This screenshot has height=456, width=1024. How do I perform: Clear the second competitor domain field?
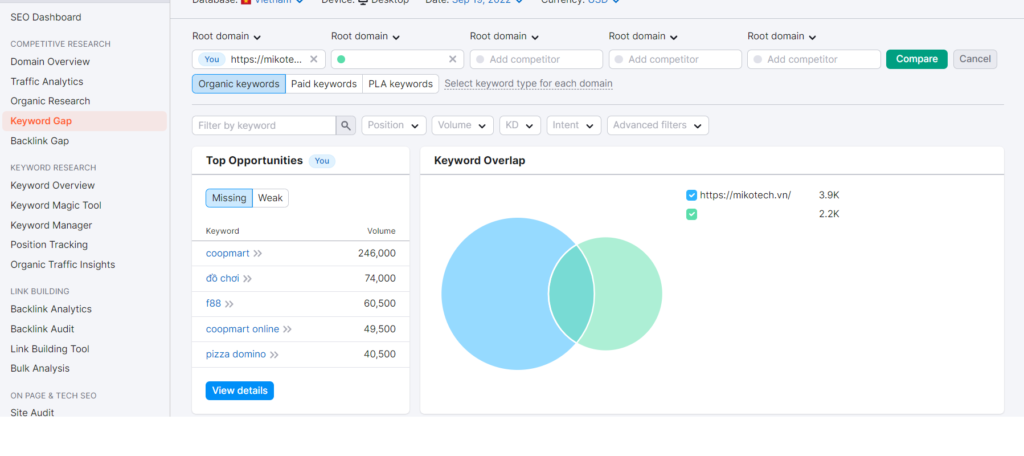click(x=452, y=59)
